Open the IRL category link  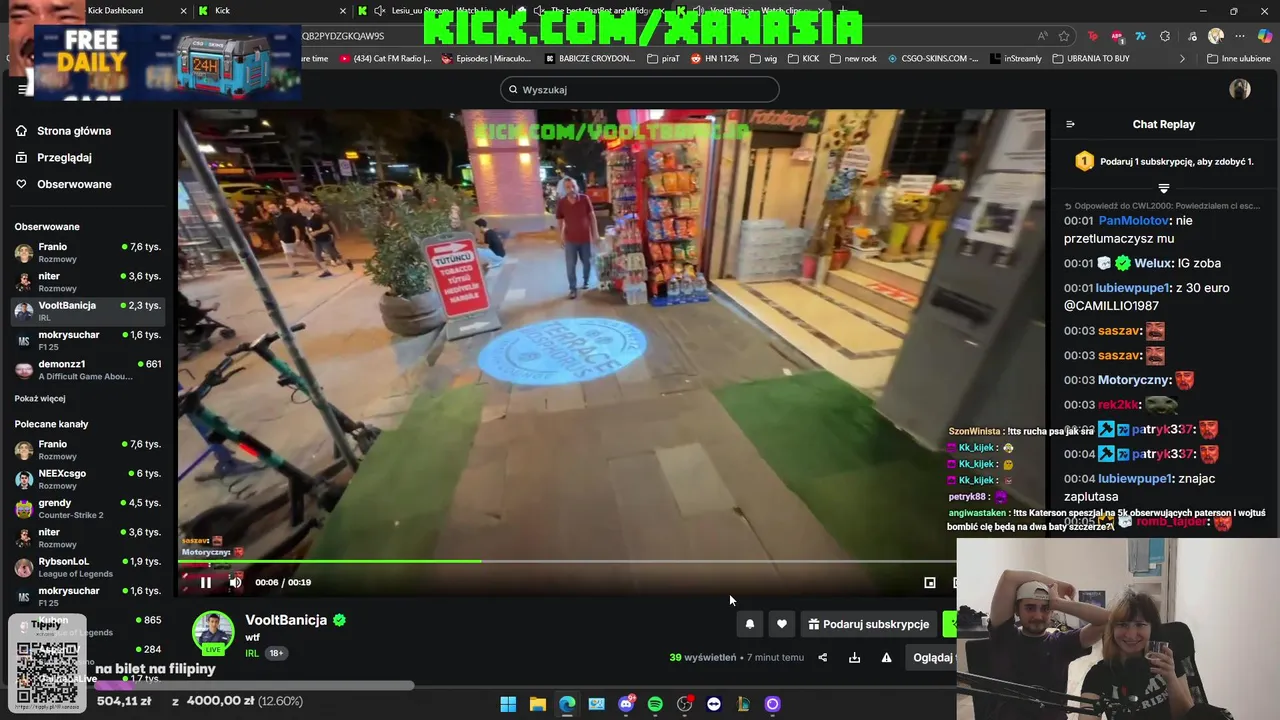252,653
